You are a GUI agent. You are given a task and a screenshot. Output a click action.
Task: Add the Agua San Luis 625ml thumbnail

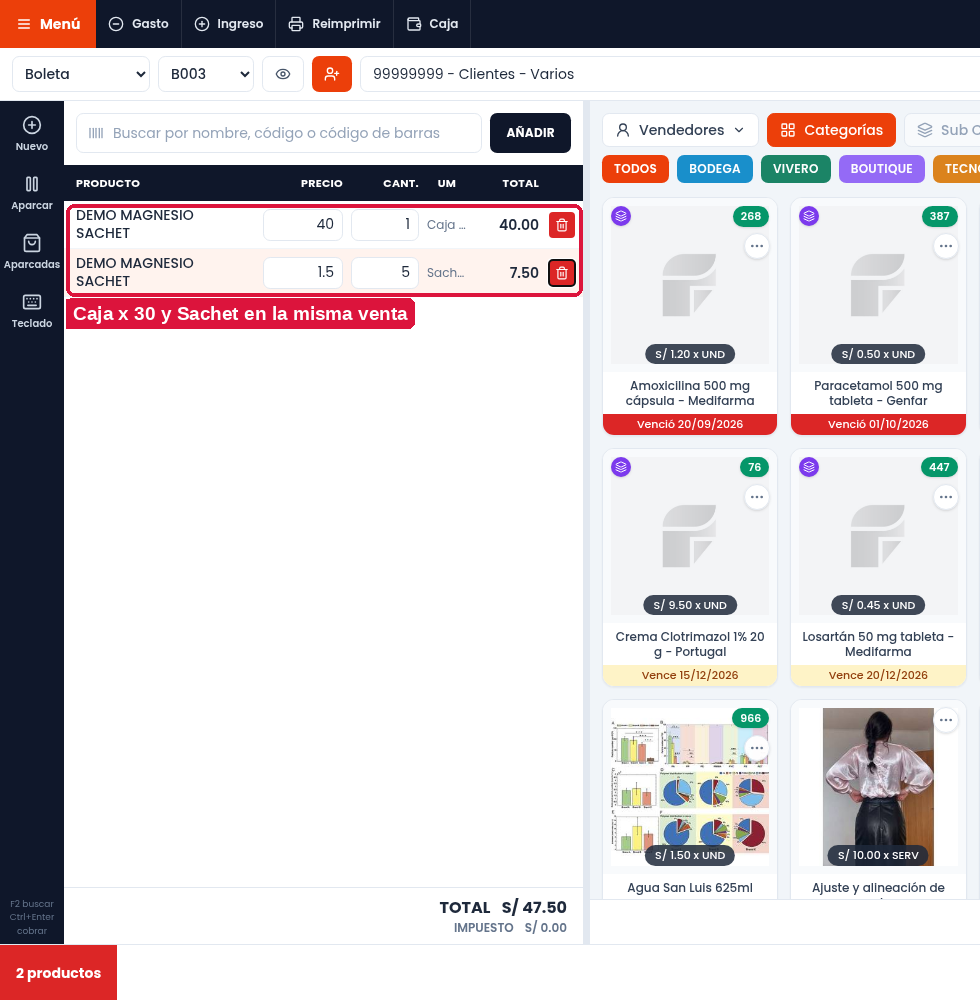690,787
